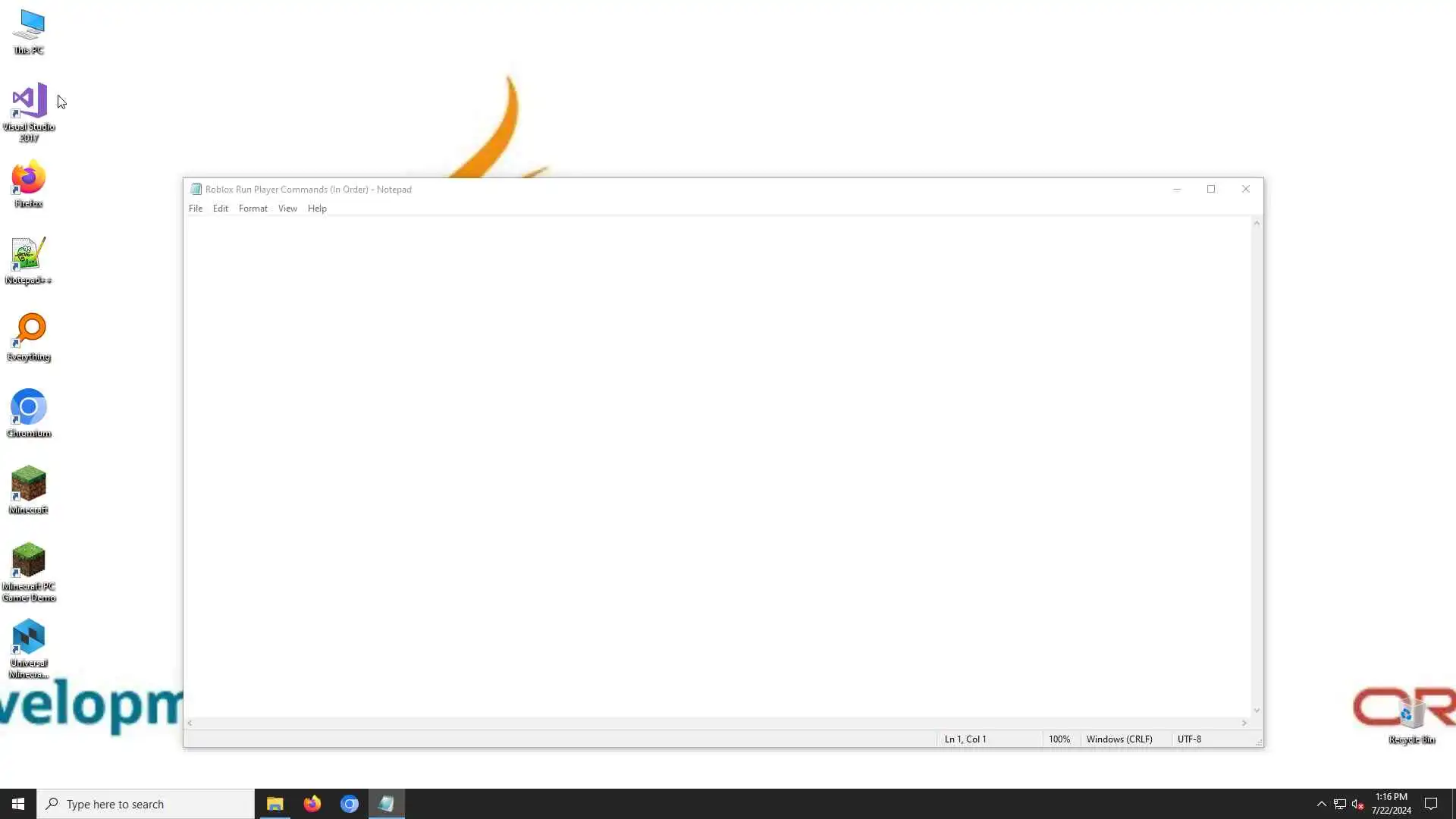The image size is (1456, 819).
Task: Click the vertical scrollbar down arrow
Action: click(1257, 711)
